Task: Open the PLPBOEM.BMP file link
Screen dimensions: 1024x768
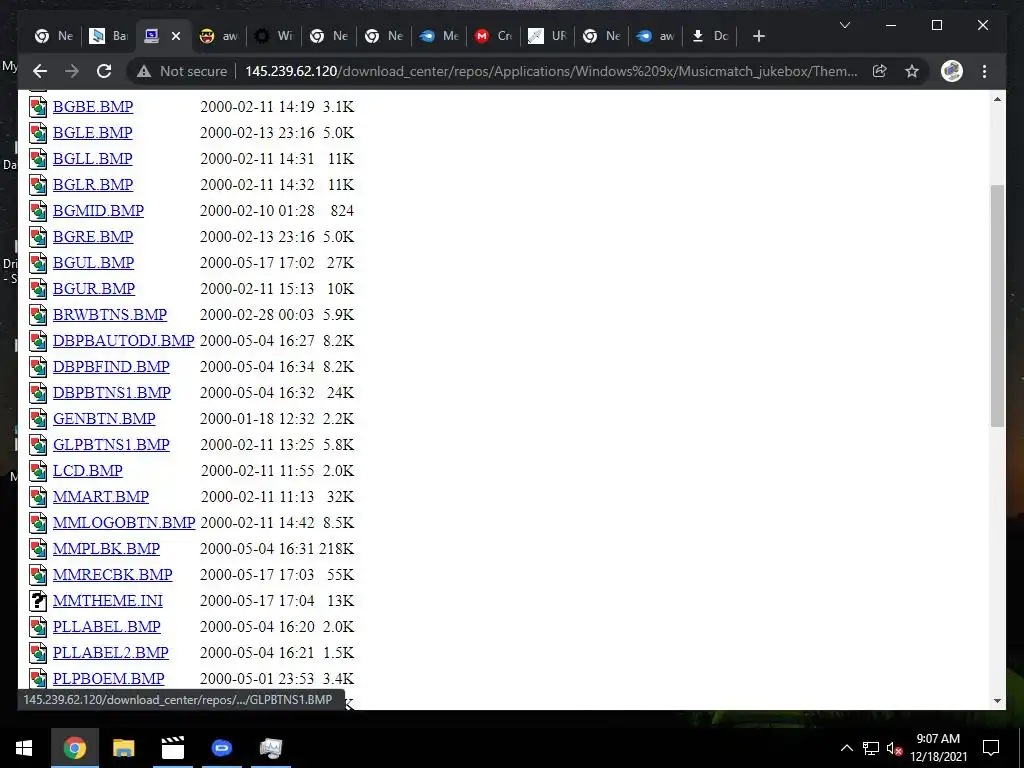Action: point(108,679)
